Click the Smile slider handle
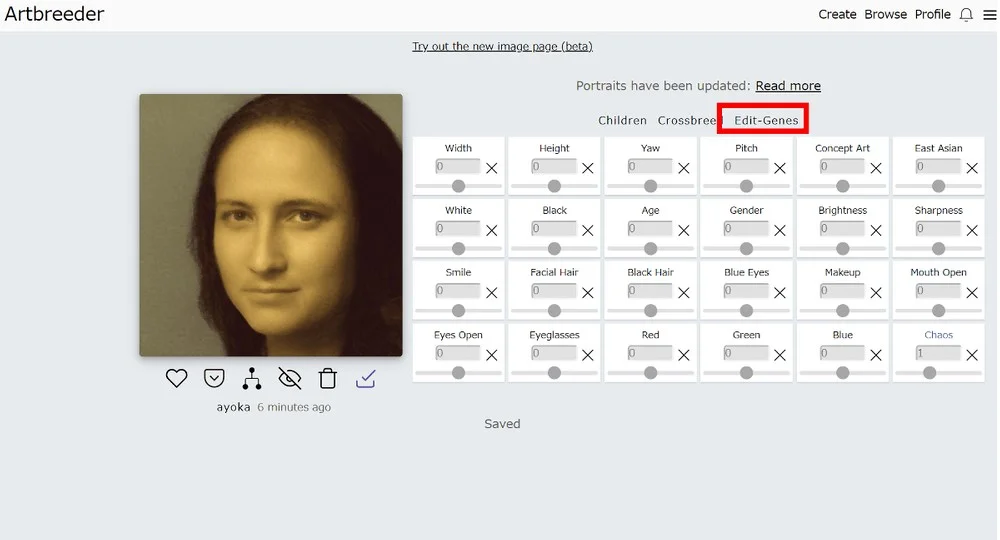The image size is (1000, 540). click(x=458, y=310)
